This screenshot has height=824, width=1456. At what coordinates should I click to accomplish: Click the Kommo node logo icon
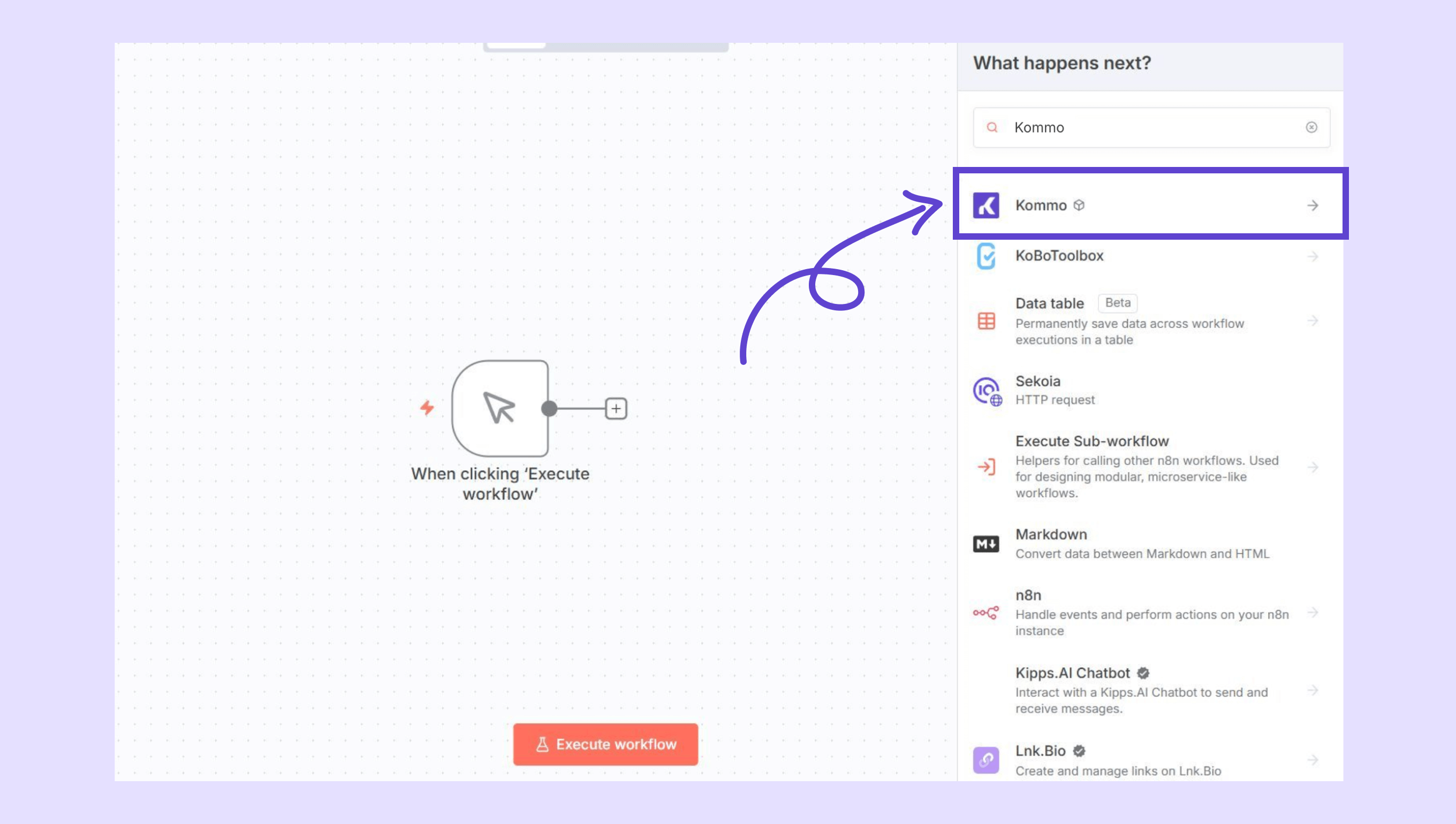click(x=985, y=205)
